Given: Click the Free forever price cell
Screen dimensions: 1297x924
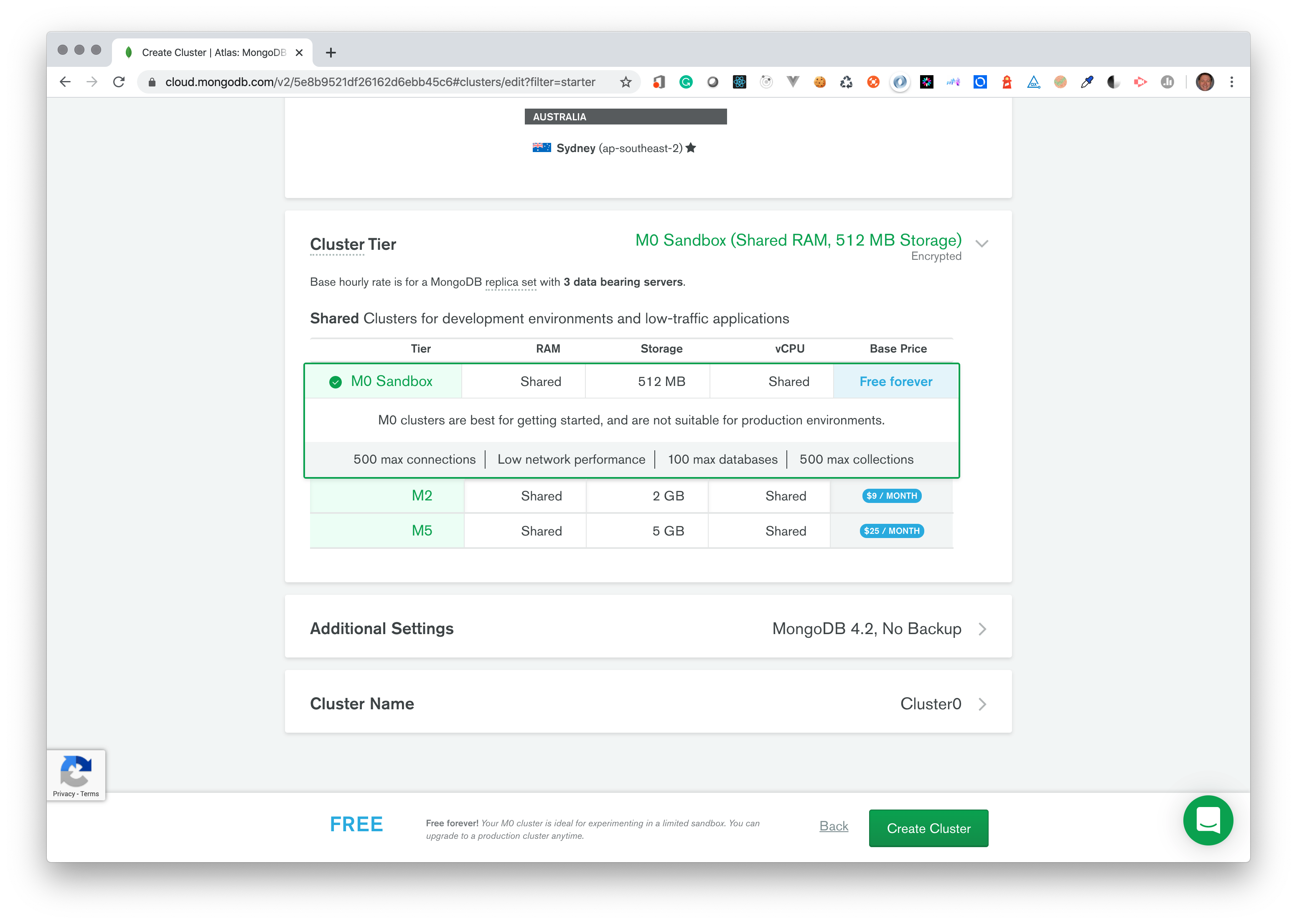Looking at the screenshot, I should coord(896,381).
